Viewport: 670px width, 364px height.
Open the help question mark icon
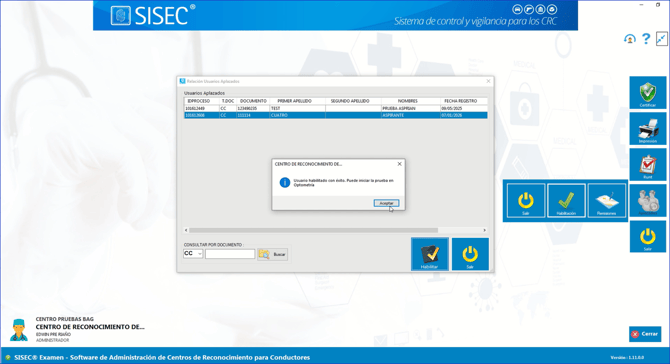[646, 39]
